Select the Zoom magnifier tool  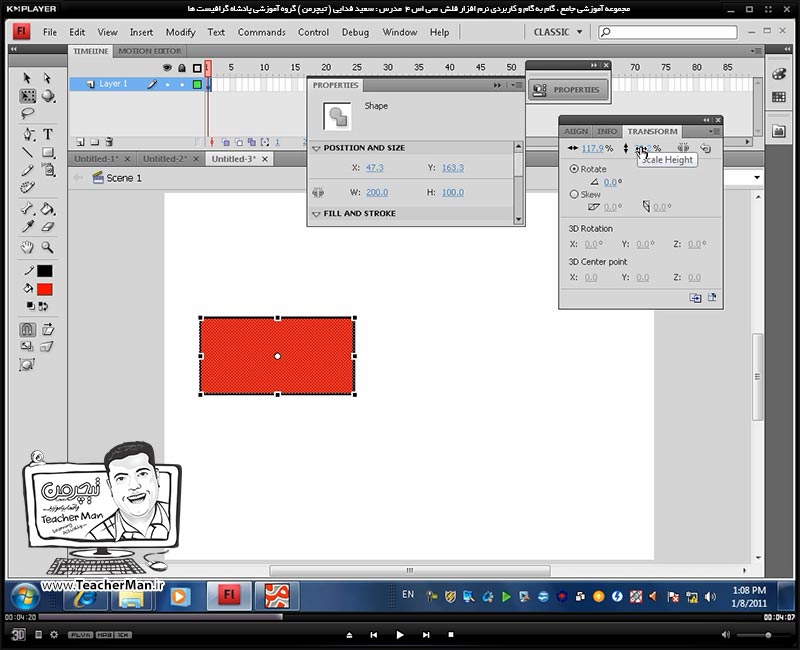[47, 247]
